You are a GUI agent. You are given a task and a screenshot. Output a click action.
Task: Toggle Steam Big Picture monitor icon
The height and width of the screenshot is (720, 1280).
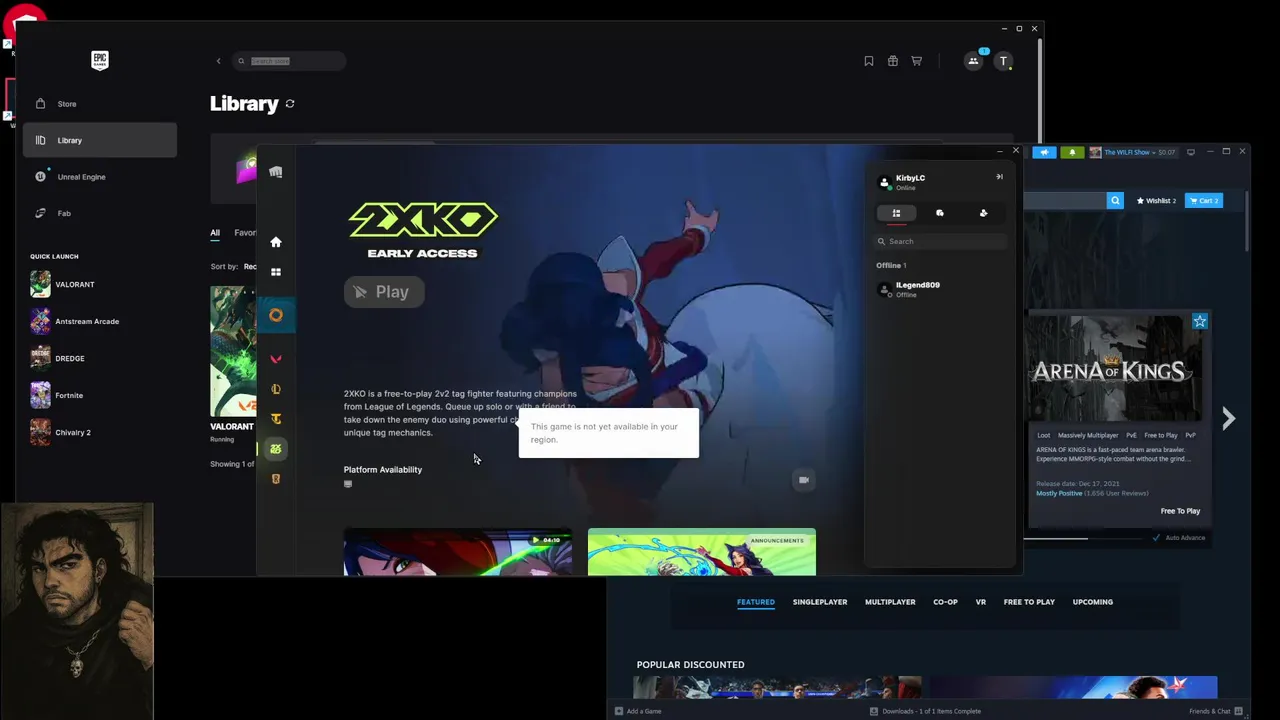(x=1191, y=152)
